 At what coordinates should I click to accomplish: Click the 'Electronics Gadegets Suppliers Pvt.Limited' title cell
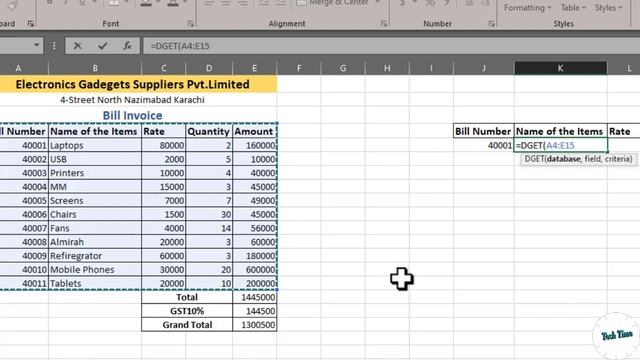coord(138,84)
